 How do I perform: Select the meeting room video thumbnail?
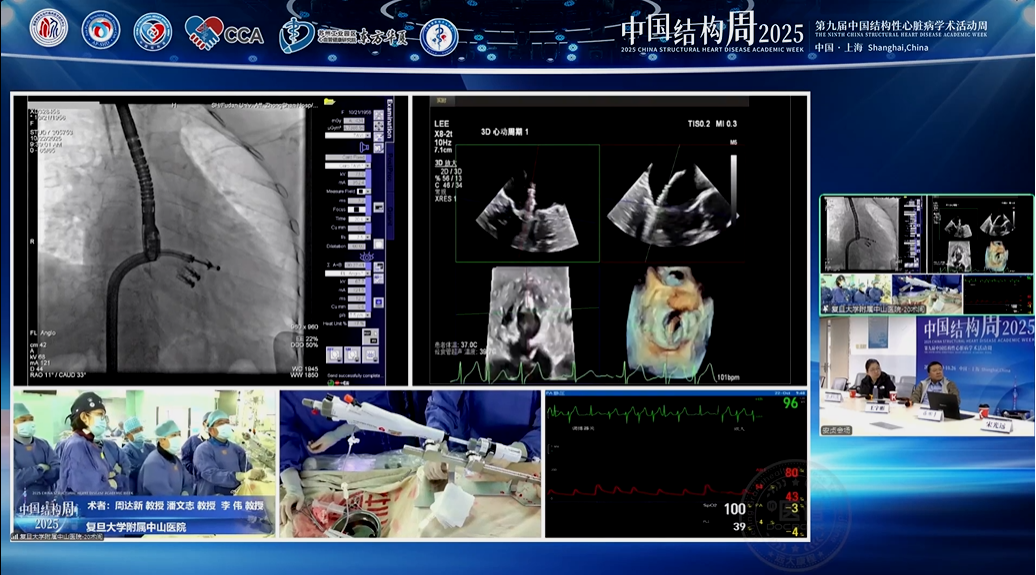point(927,375)
